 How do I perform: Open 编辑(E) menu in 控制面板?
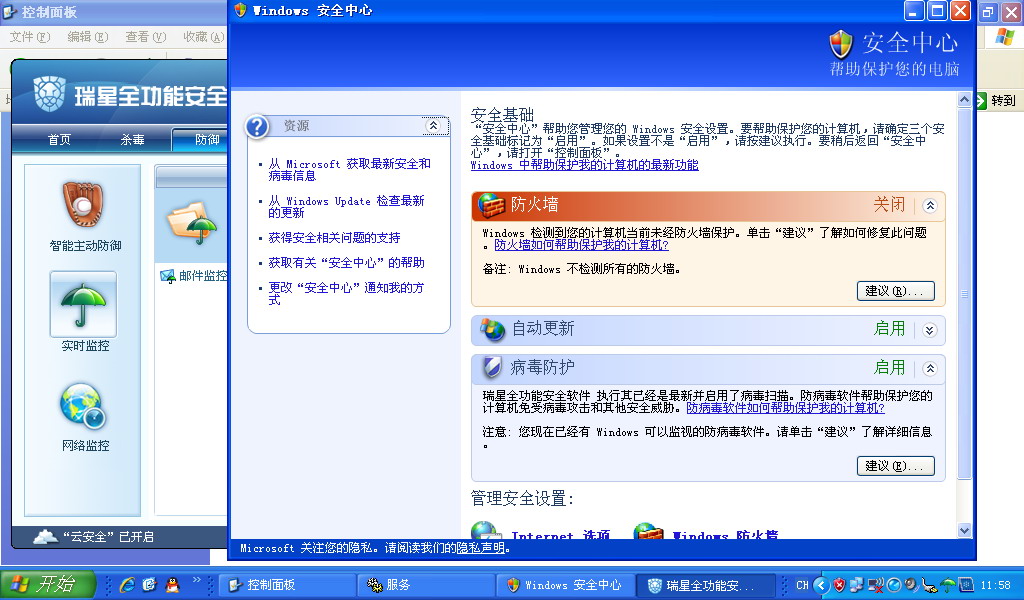point(88,37)
